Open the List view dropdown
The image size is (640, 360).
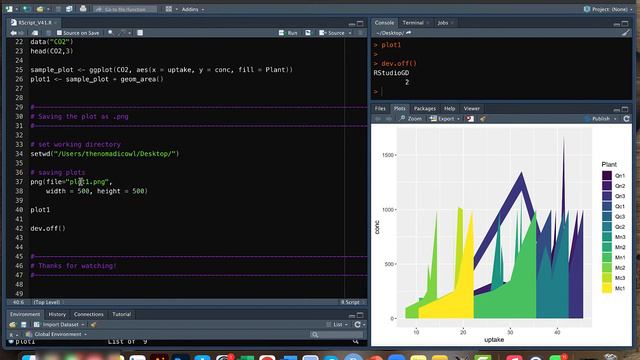337,324
